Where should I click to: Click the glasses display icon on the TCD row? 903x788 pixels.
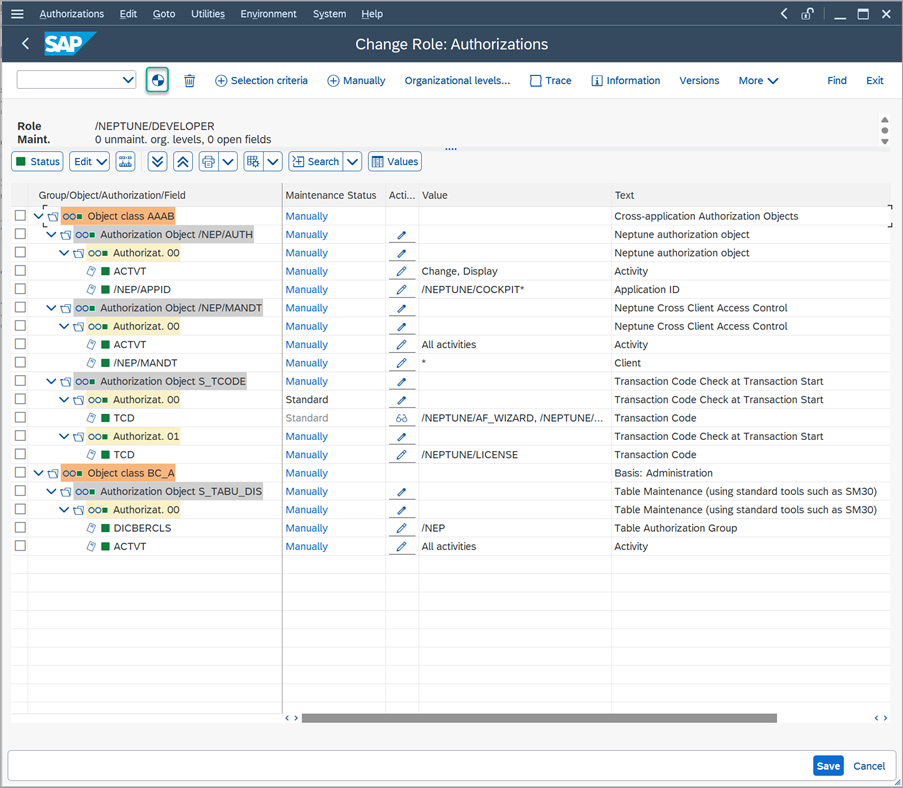click(402, 417)
